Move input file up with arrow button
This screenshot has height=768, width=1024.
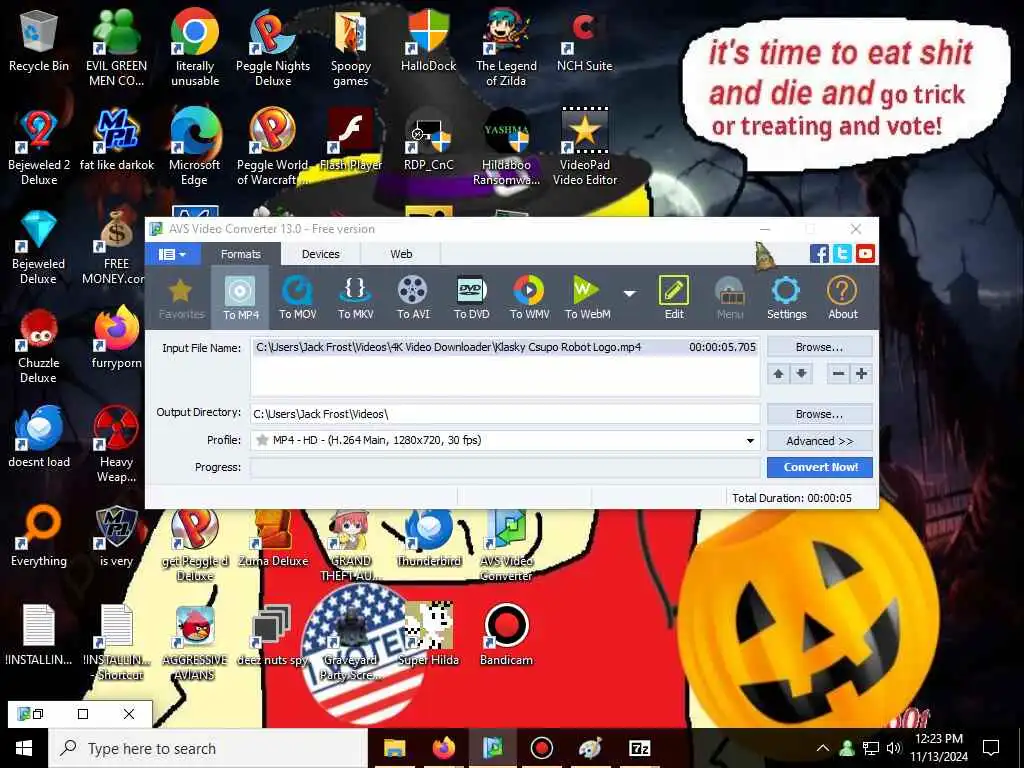(x=778, y=374)
